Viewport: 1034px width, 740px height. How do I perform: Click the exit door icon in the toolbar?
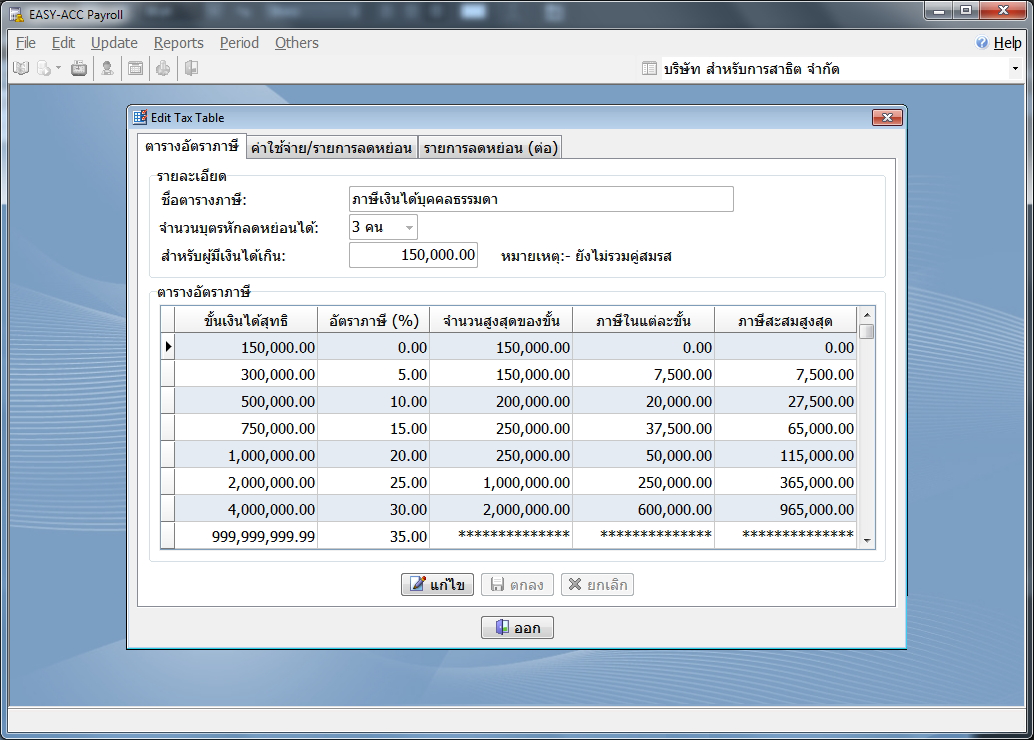point(191,69)
